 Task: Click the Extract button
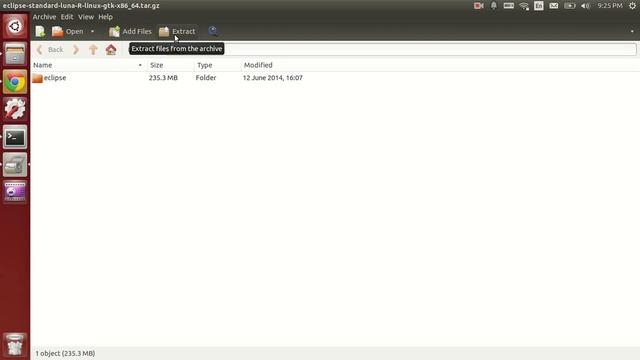point(177,31)
